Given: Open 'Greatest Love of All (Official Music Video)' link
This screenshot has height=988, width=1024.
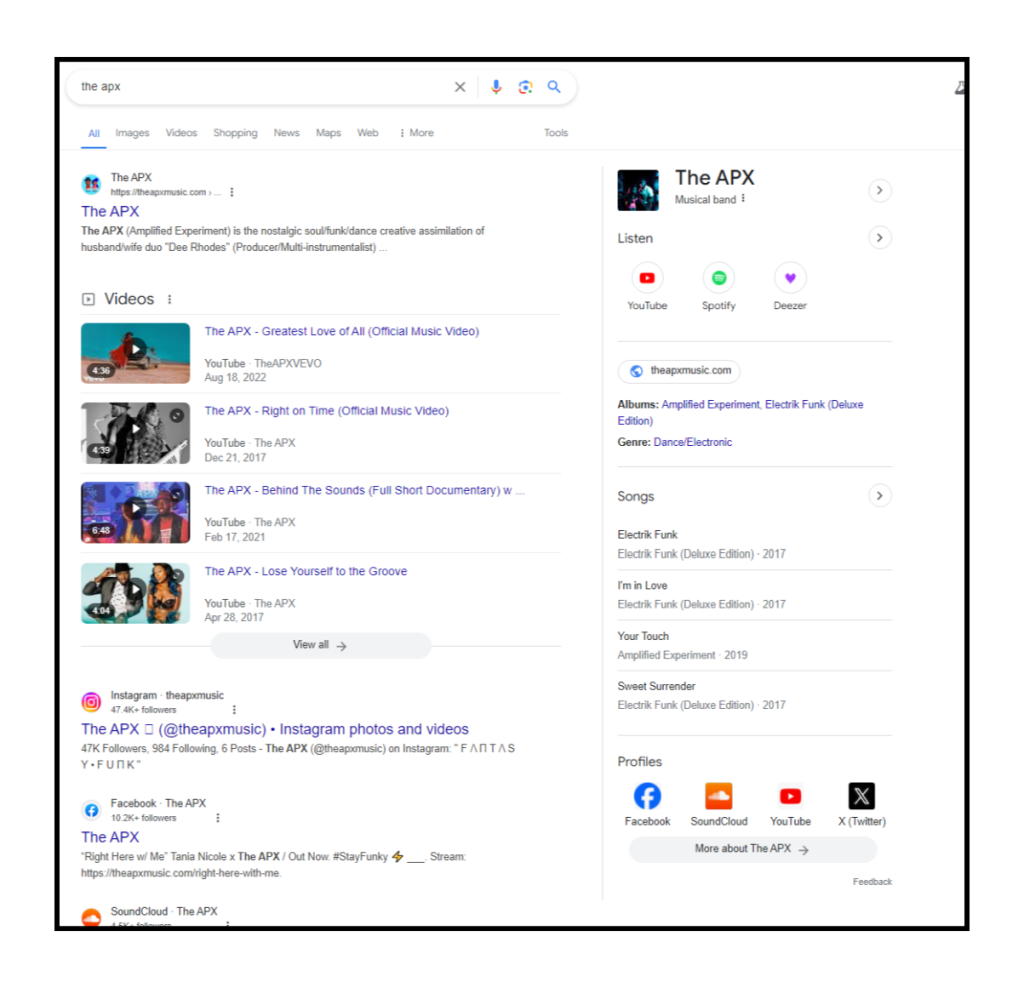Looking at the screenshot, I should (342, 331).
